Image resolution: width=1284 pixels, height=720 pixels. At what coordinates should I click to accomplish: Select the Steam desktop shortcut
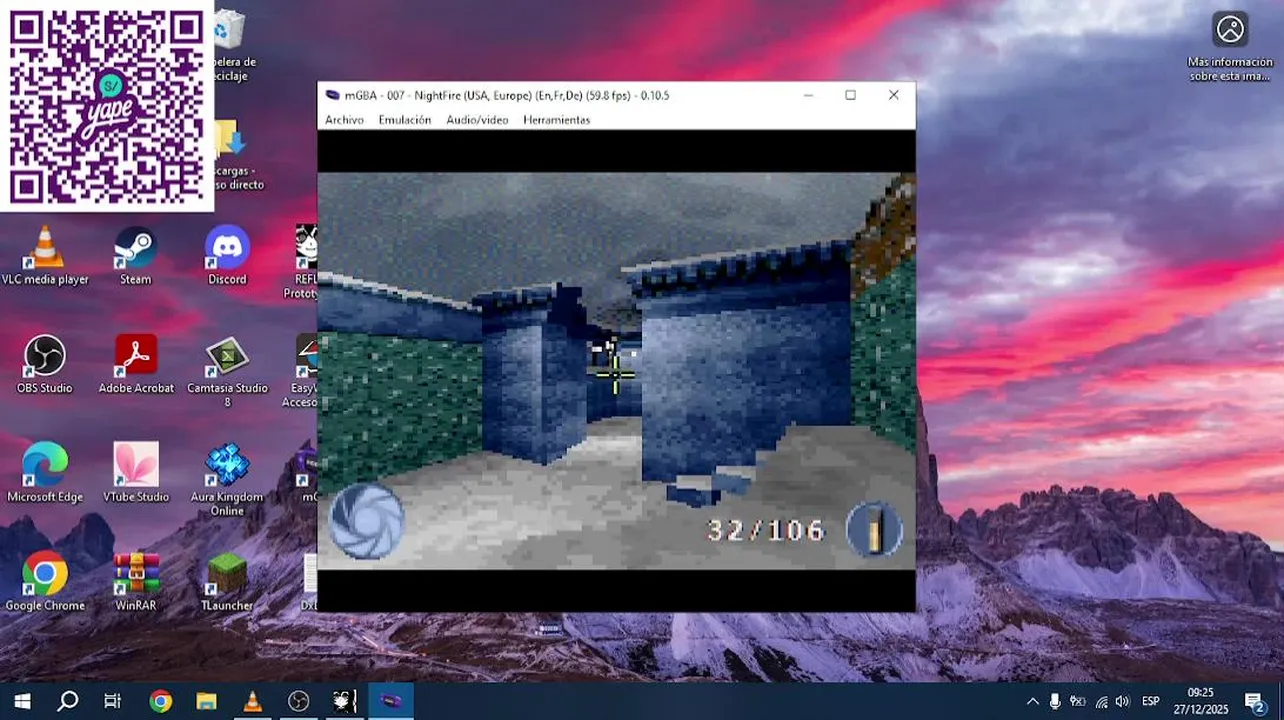135,256
